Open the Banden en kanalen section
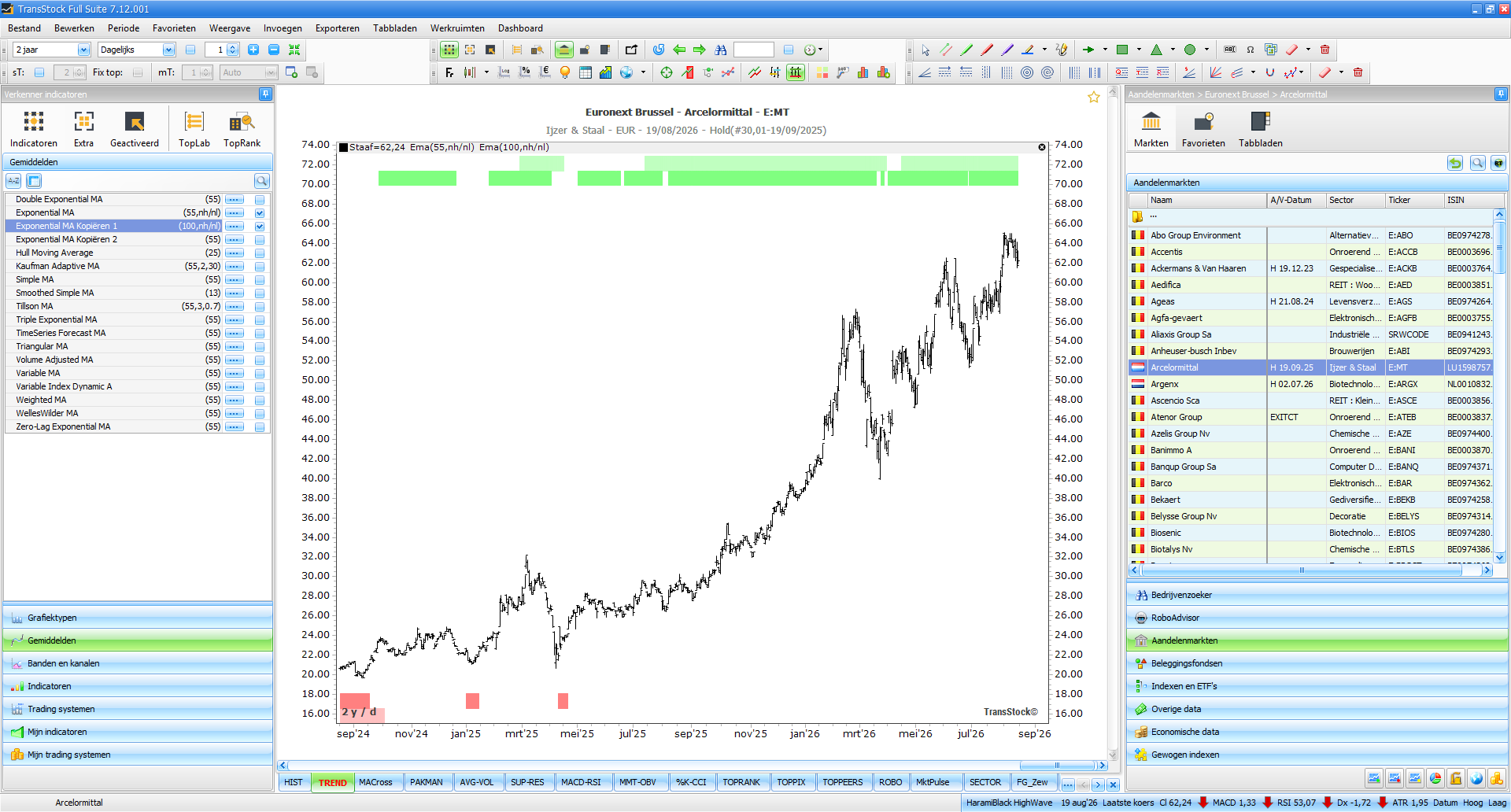This screenshot has width=1511, height=812. 139,663
